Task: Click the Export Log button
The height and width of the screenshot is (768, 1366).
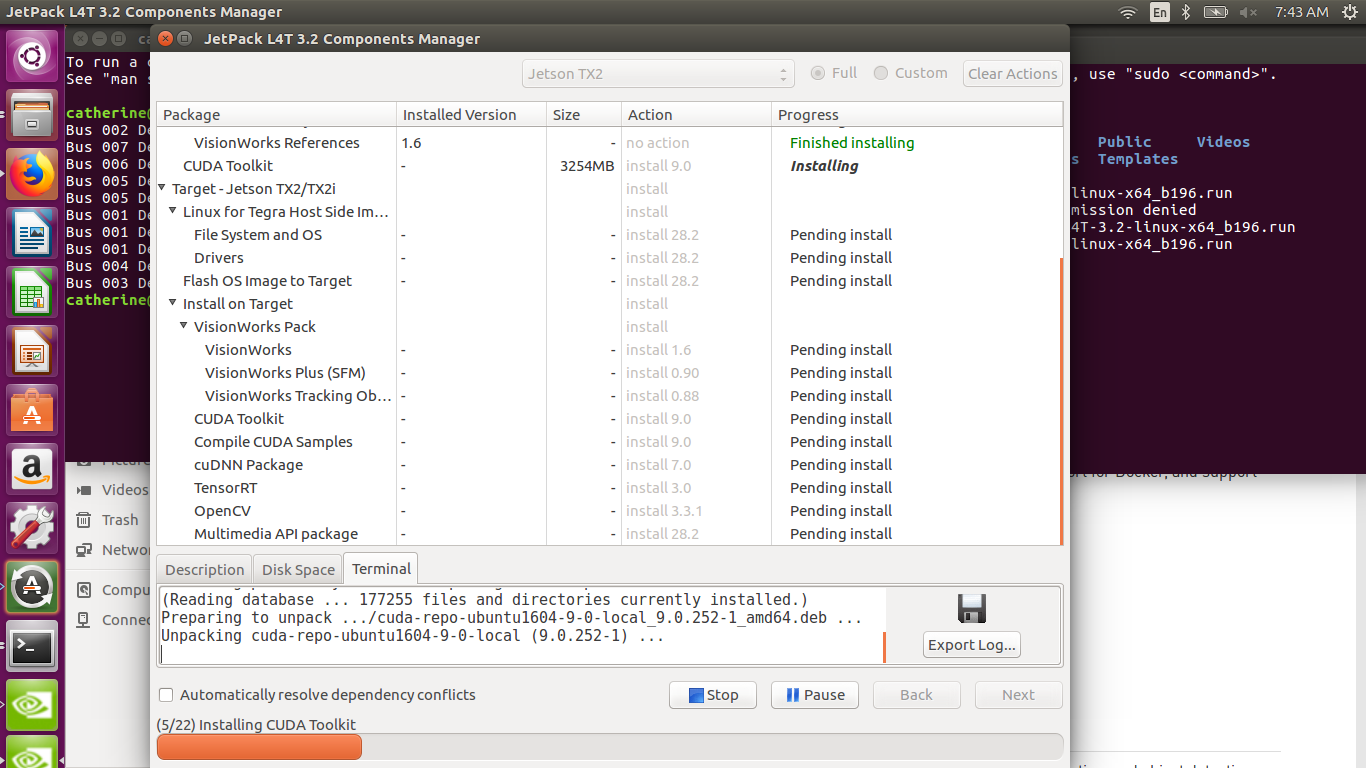Action: click(x=972, y=645)
